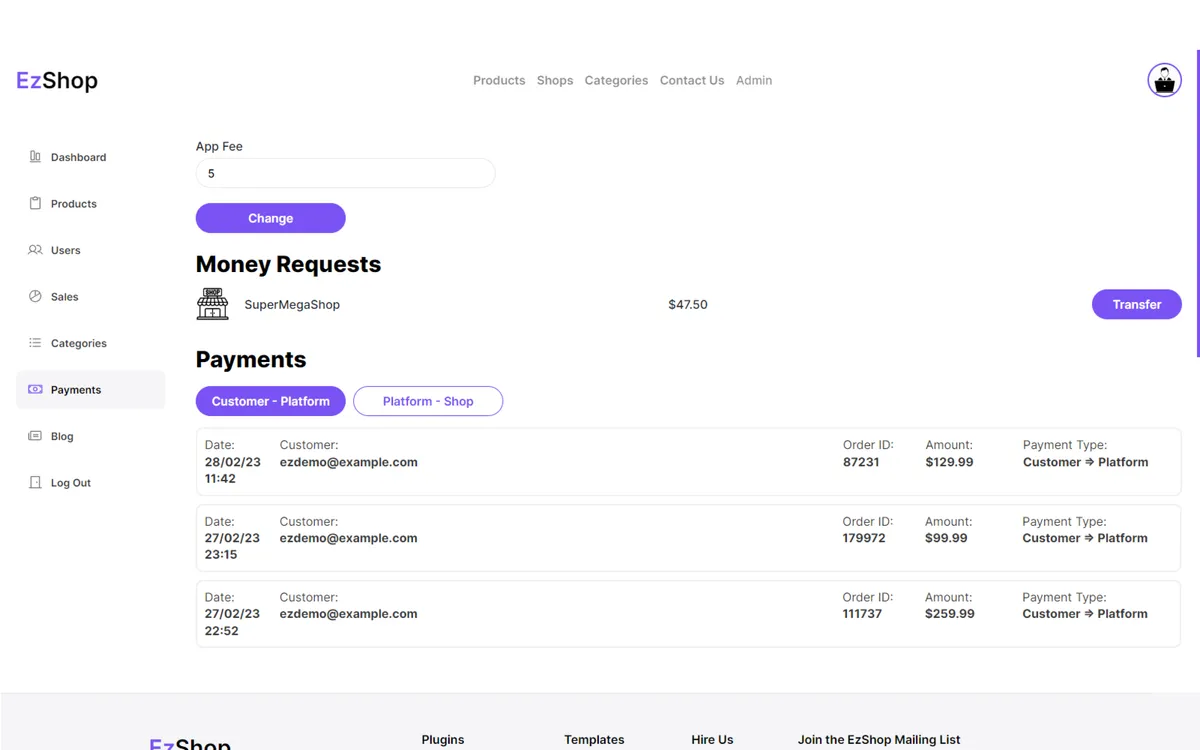Screen dimensions: 1200x750
Task: Click the $99.99 payment amount
Action: 946,538
